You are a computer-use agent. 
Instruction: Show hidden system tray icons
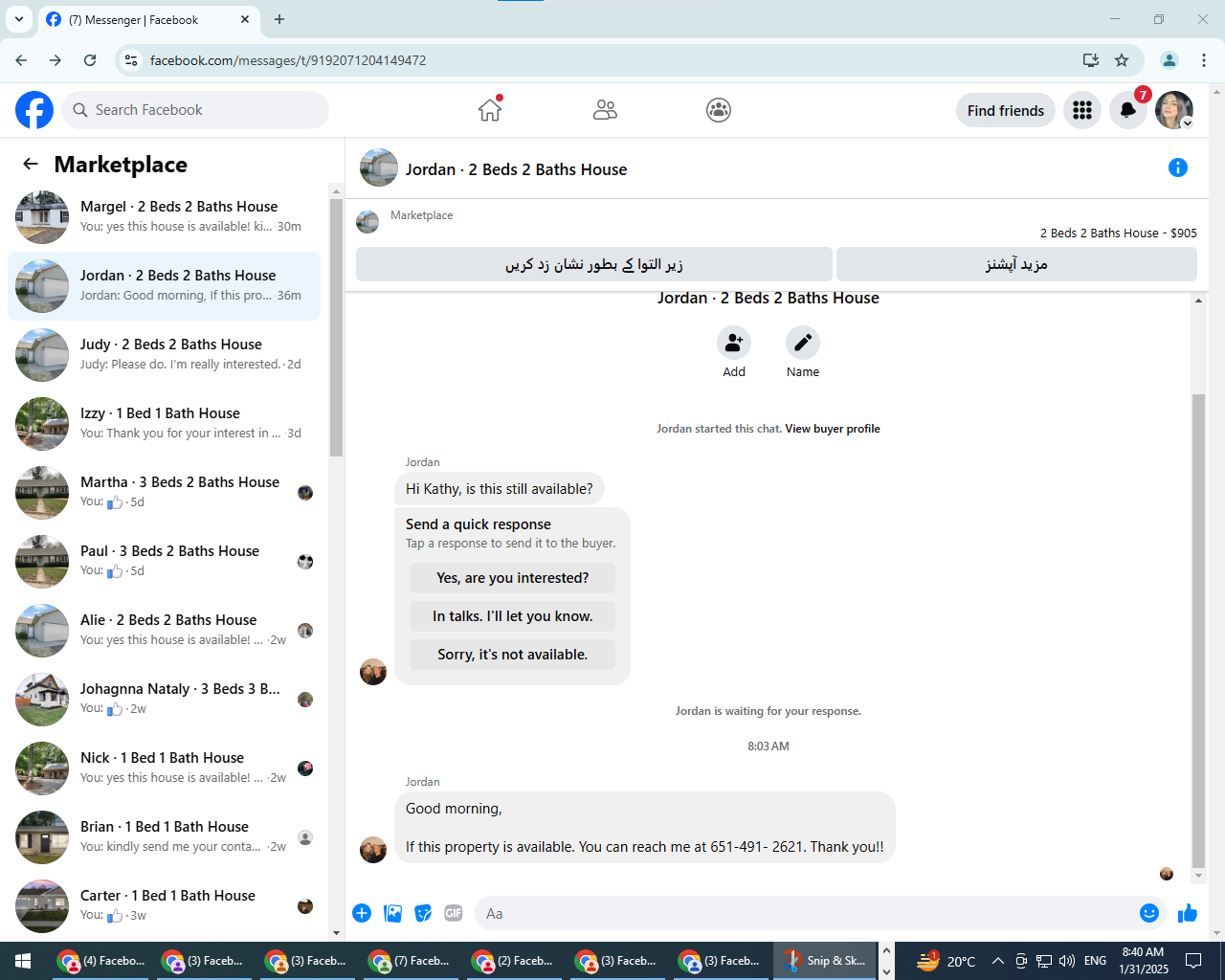(997, 961)
